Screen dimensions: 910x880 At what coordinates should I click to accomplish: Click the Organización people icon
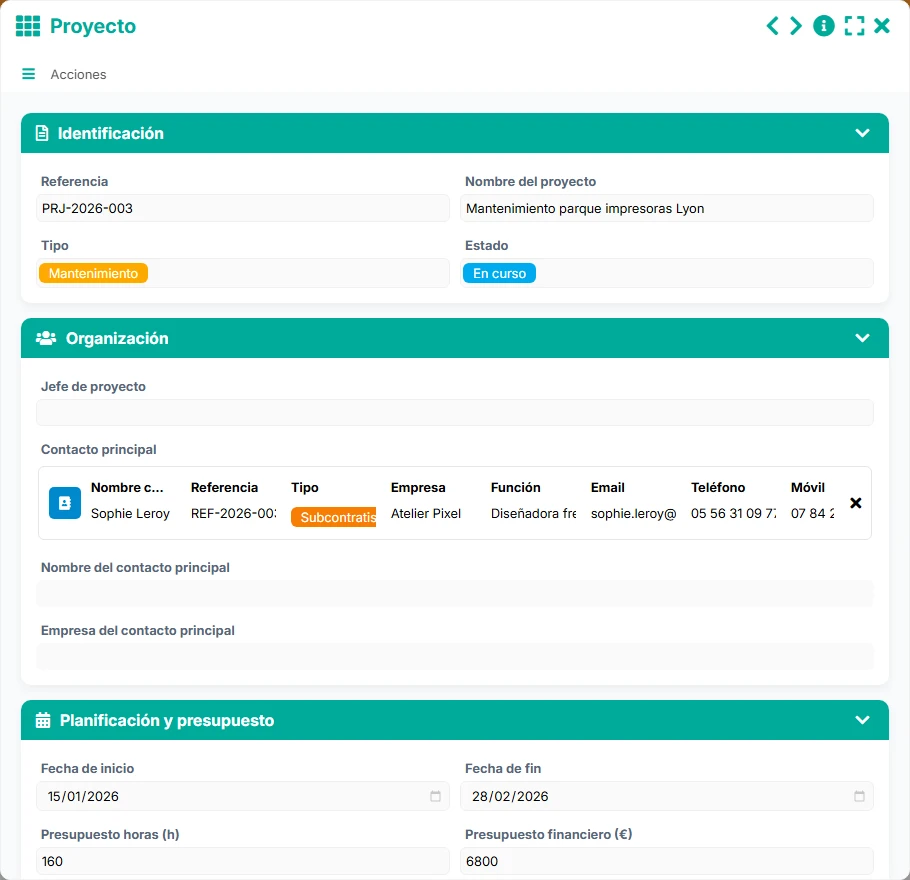tap(46, 338)
